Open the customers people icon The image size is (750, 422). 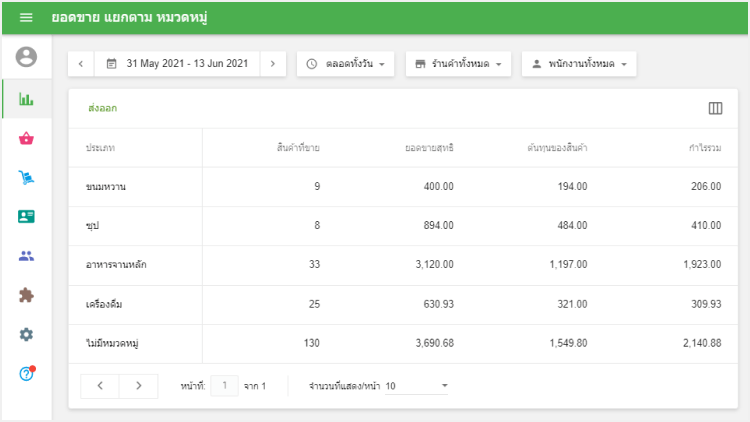[26, 255]
